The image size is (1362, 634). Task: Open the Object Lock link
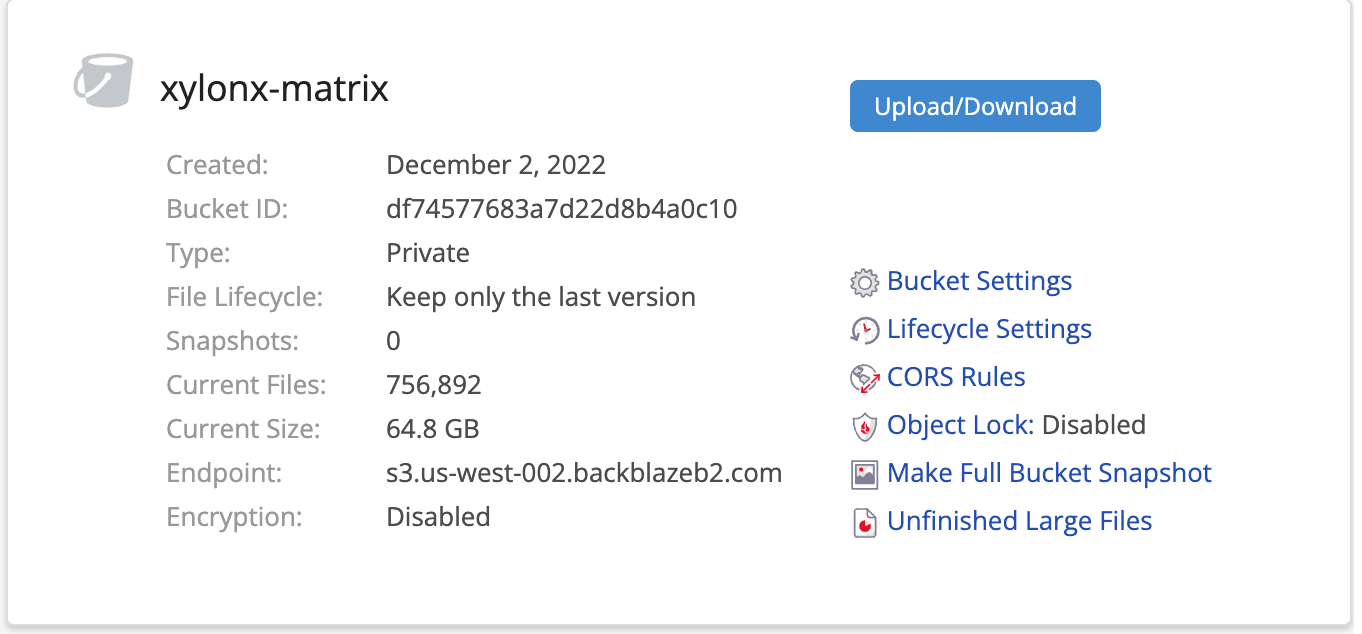pos(960,425)
